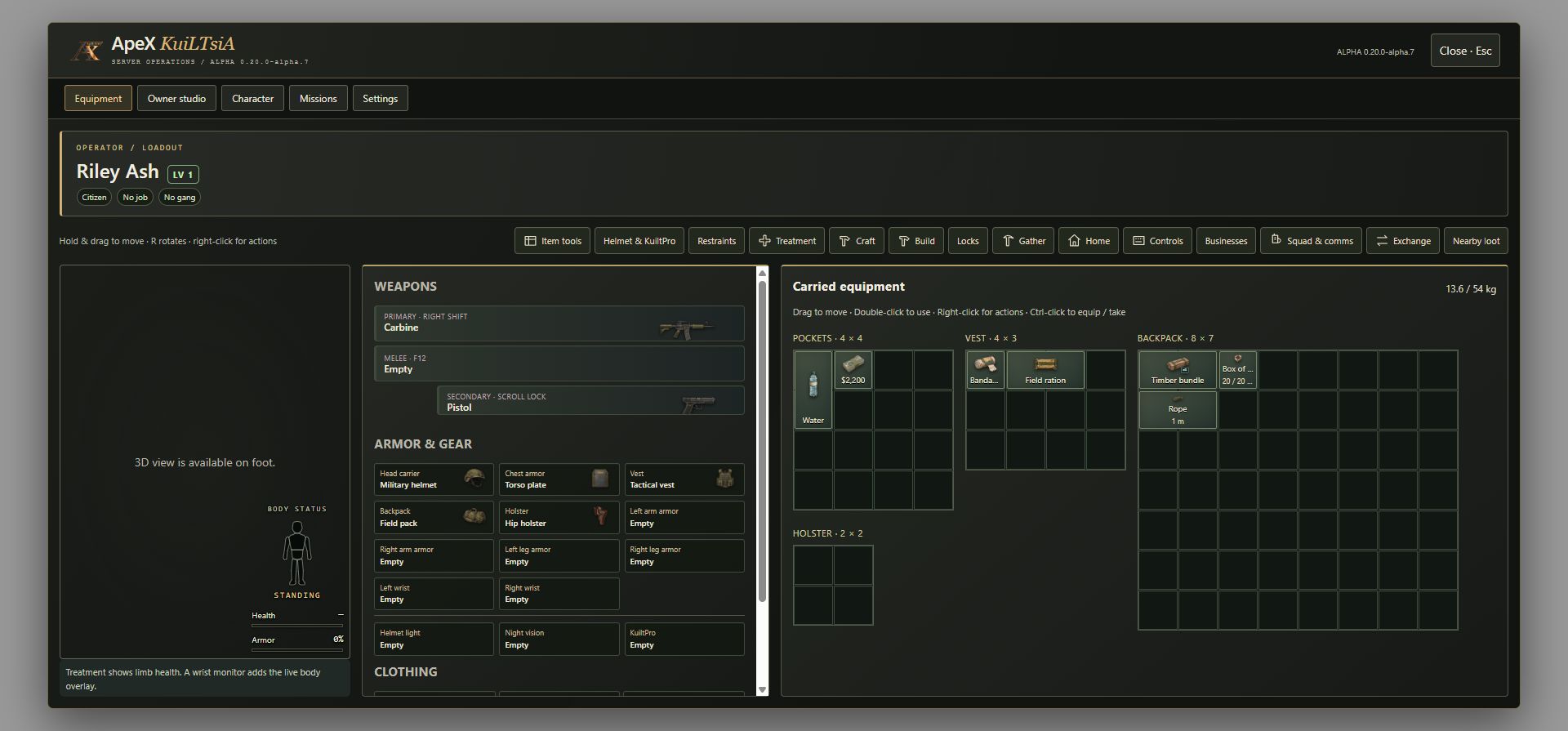Click the Pistol secondary weapon icon
Screen dimensions: 1568x731
point(697,403)
